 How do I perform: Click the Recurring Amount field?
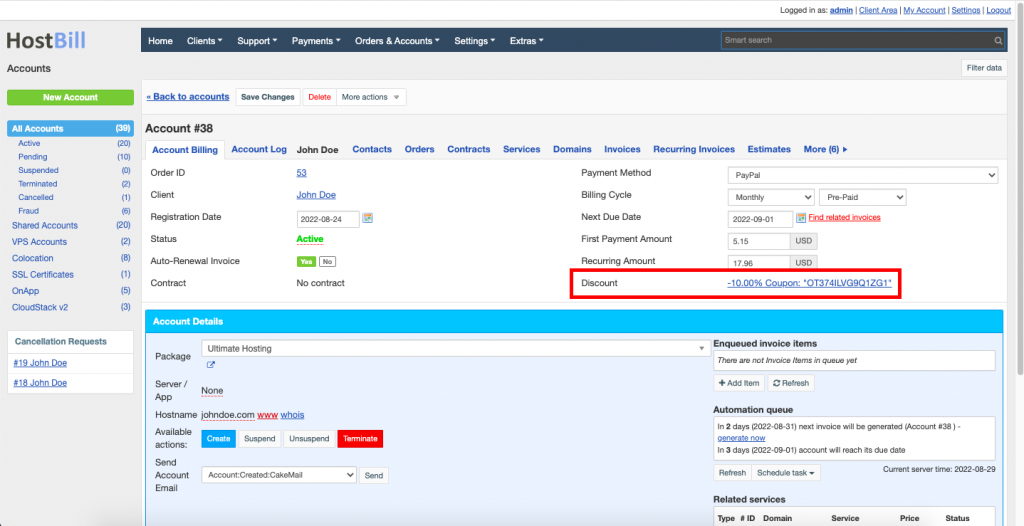coord(759,263)
